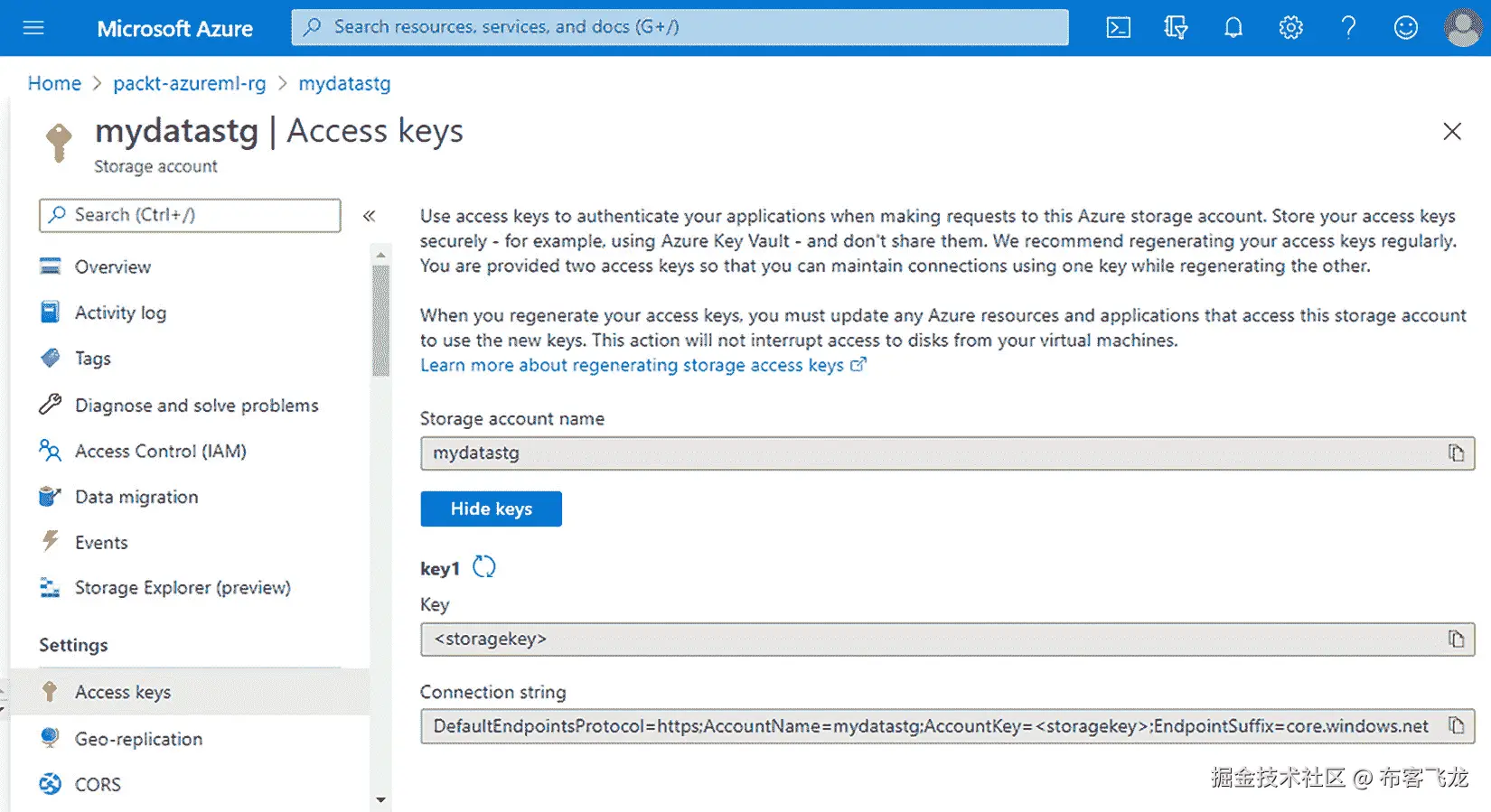Copy the key1 Key value
Image resolution: width=1491 pixels, height=812 pixels.
tap(1456, 639)
